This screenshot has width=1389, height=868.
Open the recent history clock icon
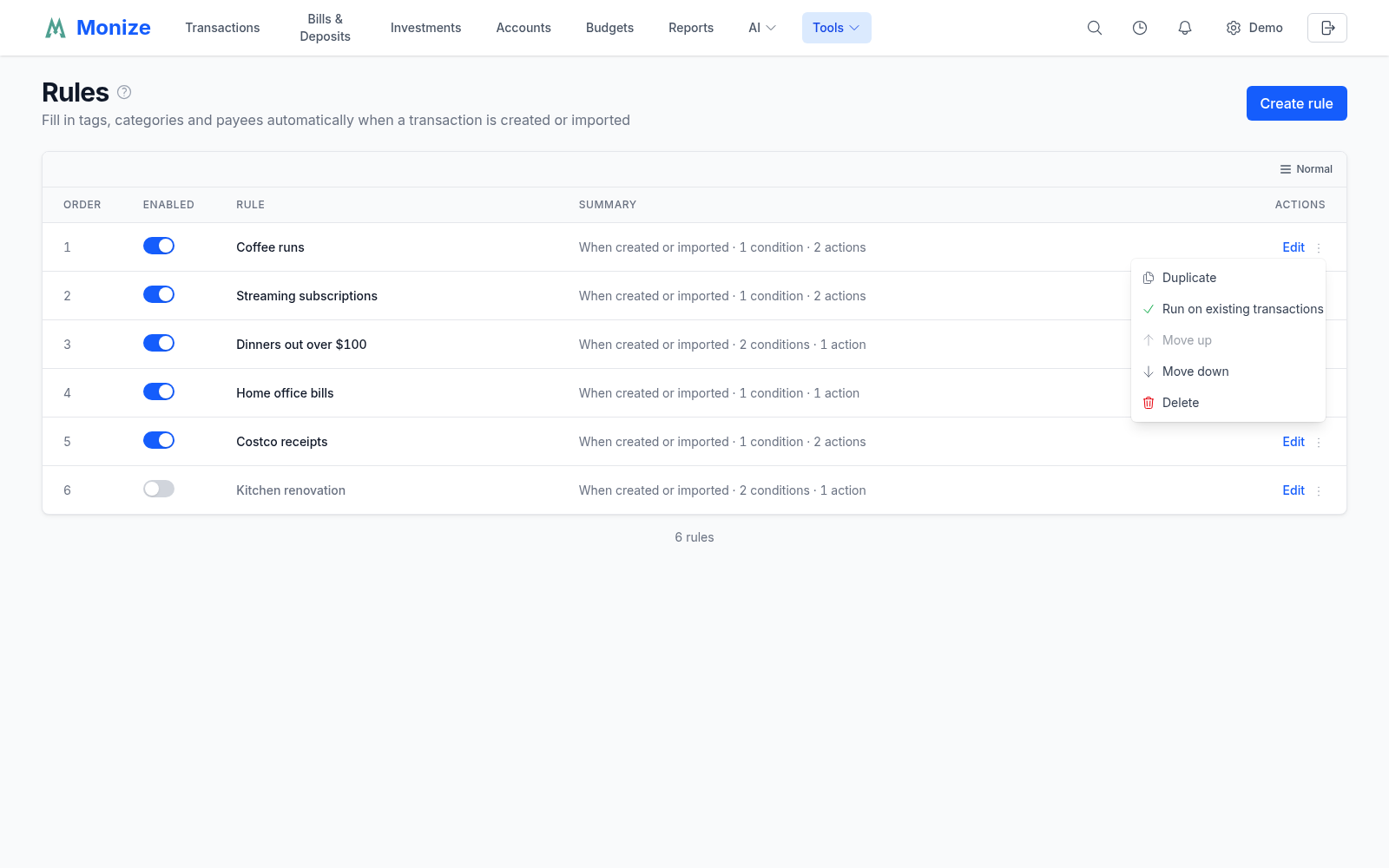1140,28
